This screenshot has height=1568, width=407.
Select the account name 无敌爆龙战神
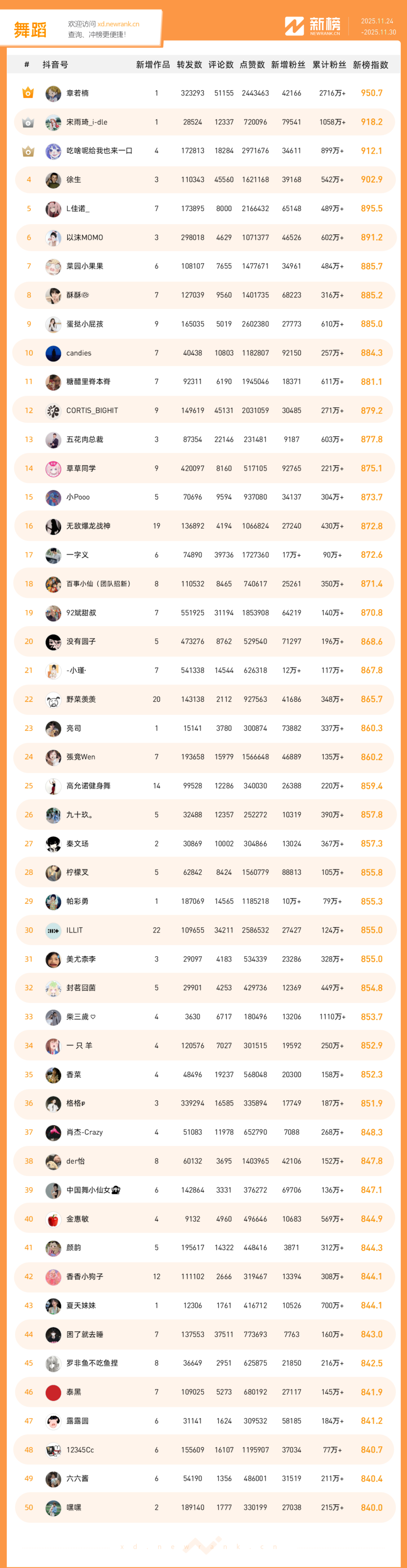pos(88,526)
